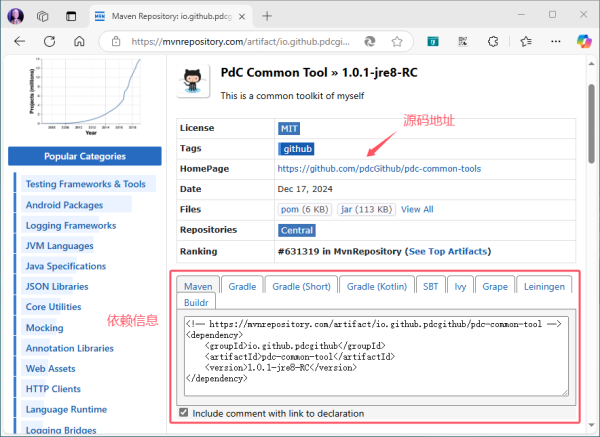
Task: Open Core Utilities category
Action: tap(53, 307)
